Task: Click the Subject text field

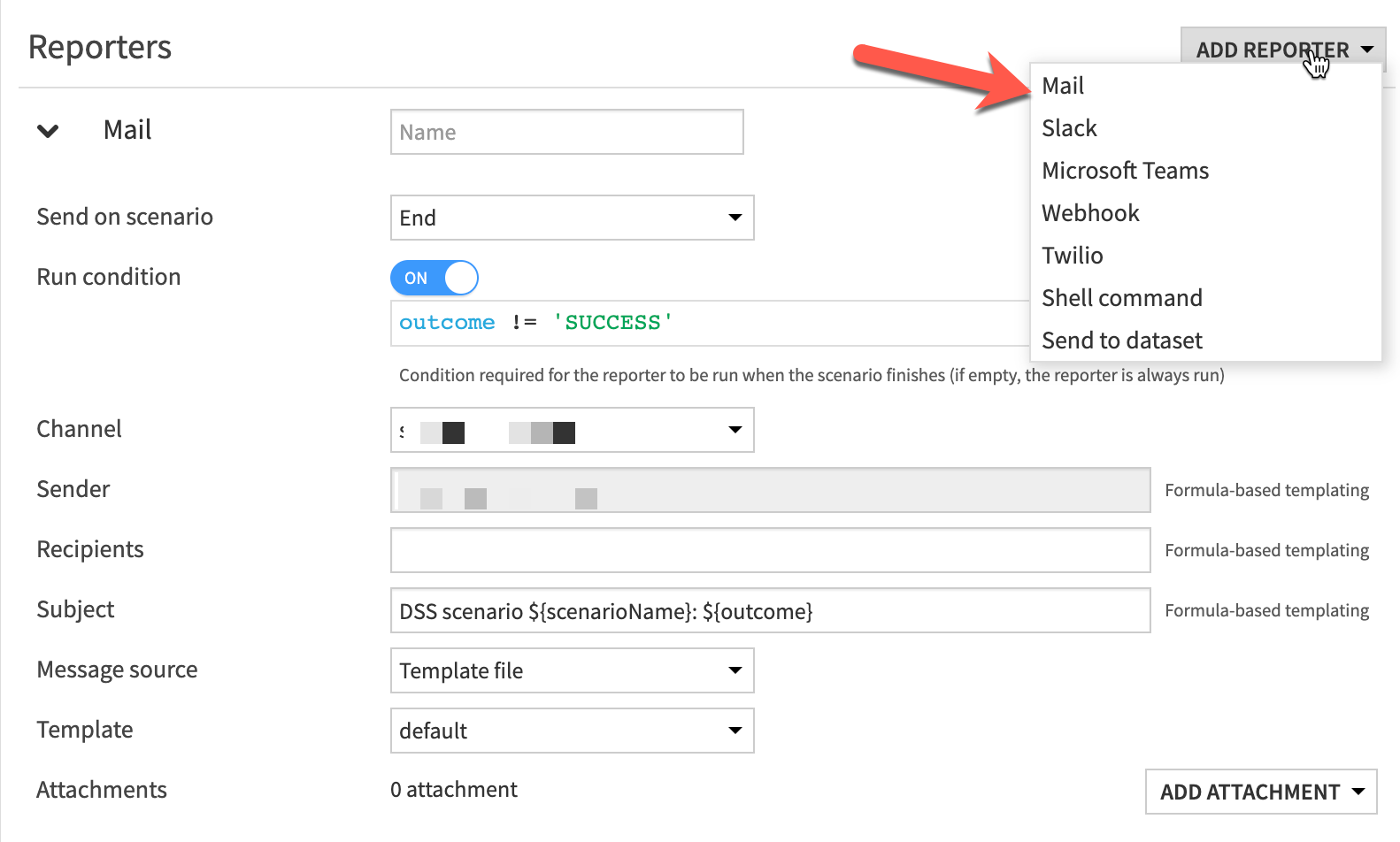Action: [770, 610]
